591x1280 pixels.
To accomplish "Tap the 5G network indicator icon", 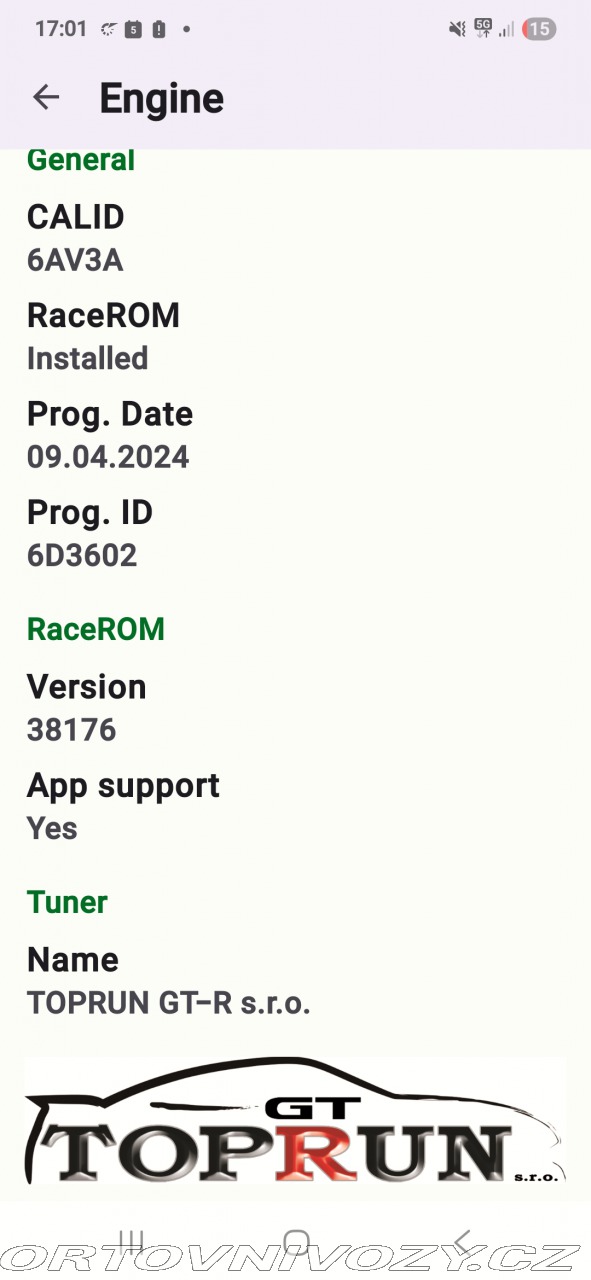I will [x=483, y=28].
